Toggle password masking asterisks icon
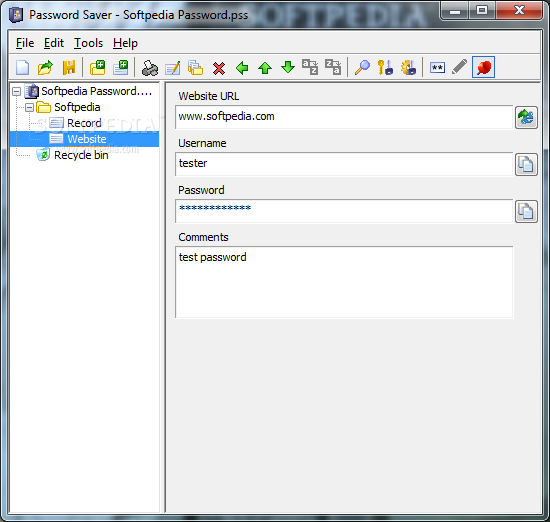The image size is (550, 522). [437, 67]
